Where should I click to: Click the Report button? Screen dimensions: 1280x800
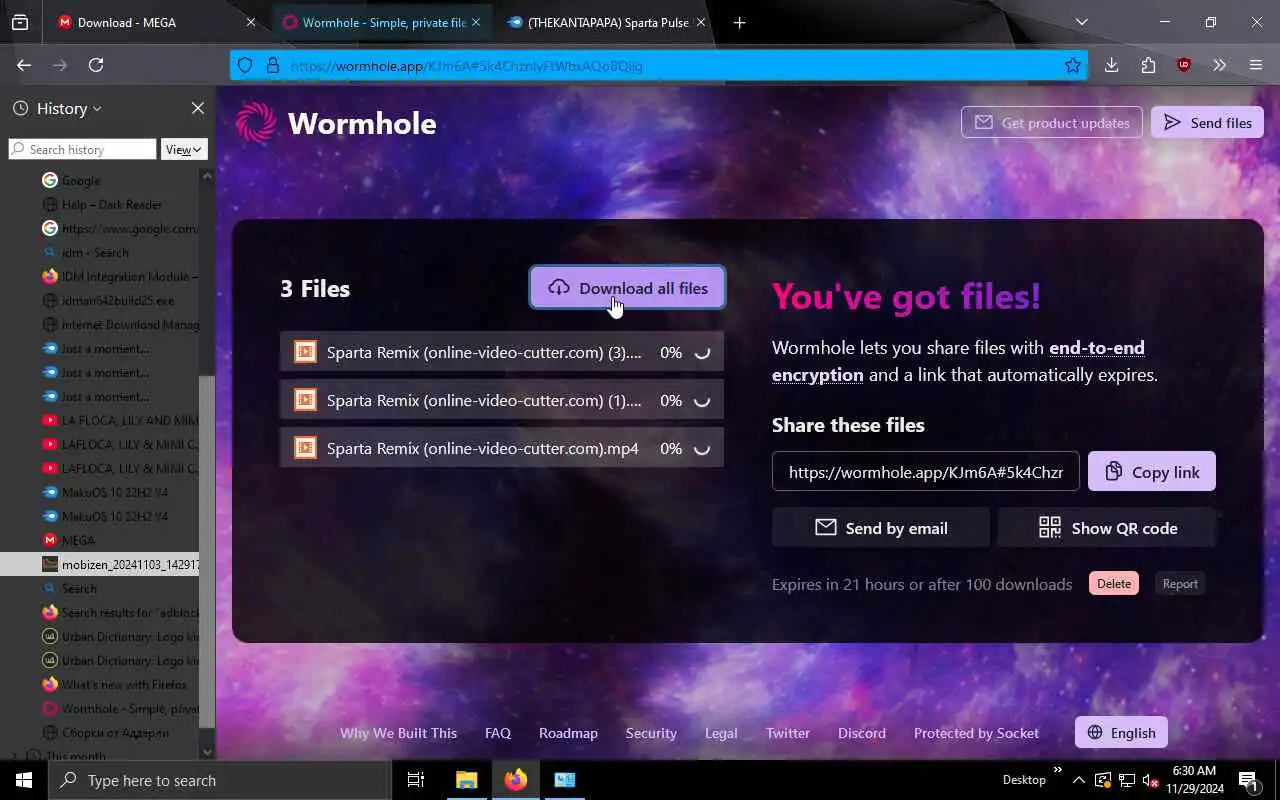pos(1180,584)
